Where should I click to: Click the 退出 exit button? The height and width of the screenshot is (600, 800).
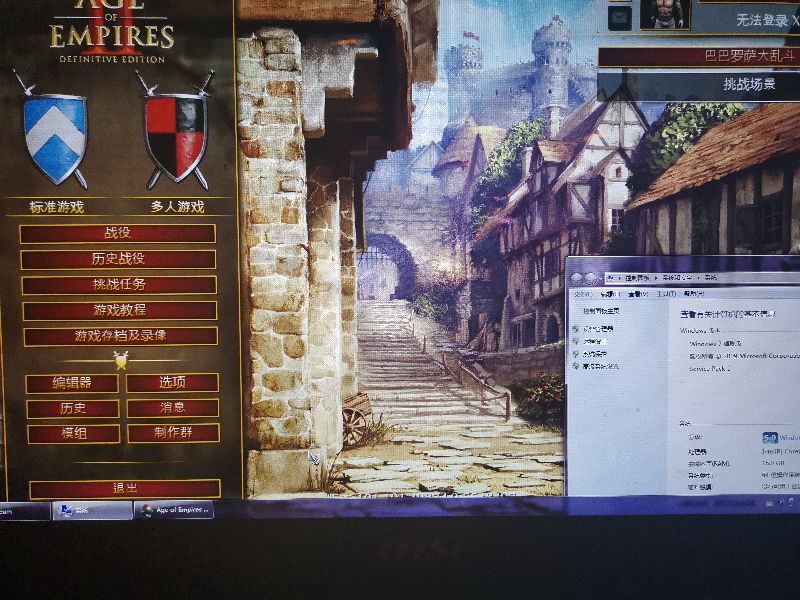(x=125, y=489)
